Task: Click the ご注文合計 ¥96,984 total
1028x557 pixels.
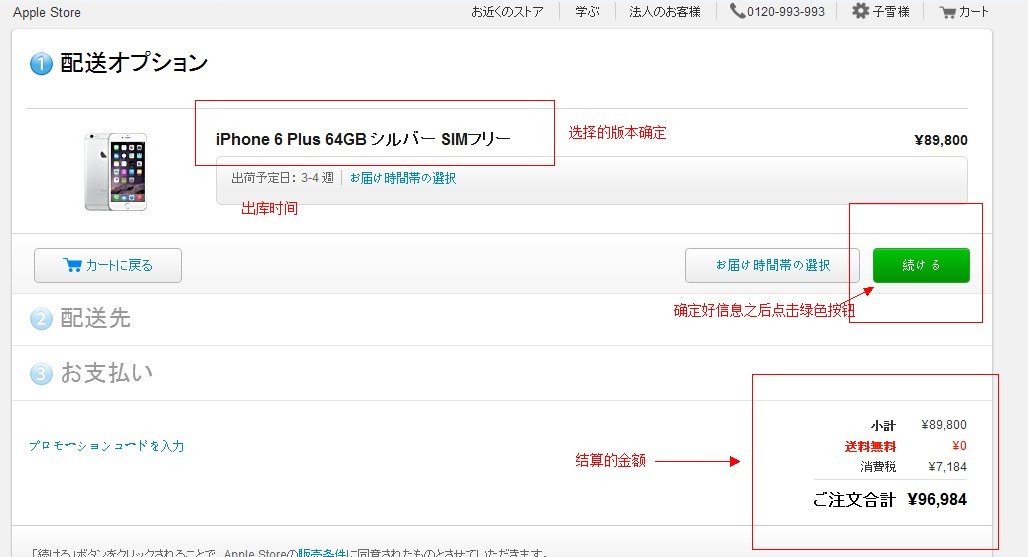Action: 937,500
